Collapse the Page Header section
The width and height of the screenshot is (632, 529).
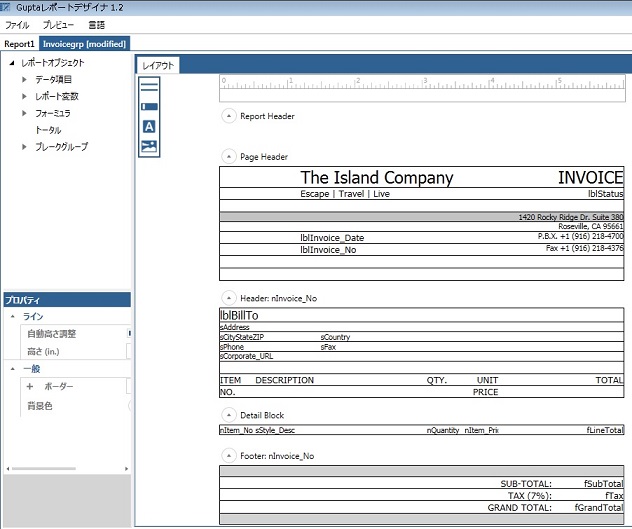(229, 156)
